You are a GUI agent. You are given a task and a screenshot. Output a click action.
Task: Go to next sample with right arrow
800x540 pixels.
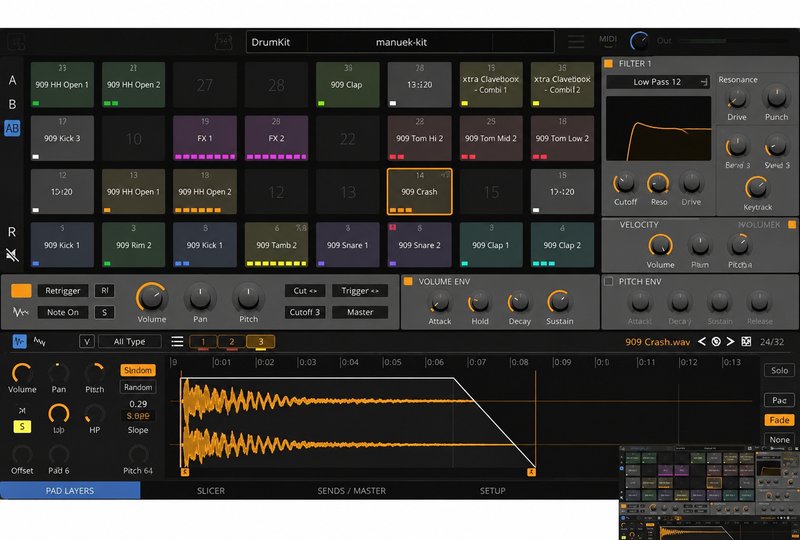(x=731, y=341)
